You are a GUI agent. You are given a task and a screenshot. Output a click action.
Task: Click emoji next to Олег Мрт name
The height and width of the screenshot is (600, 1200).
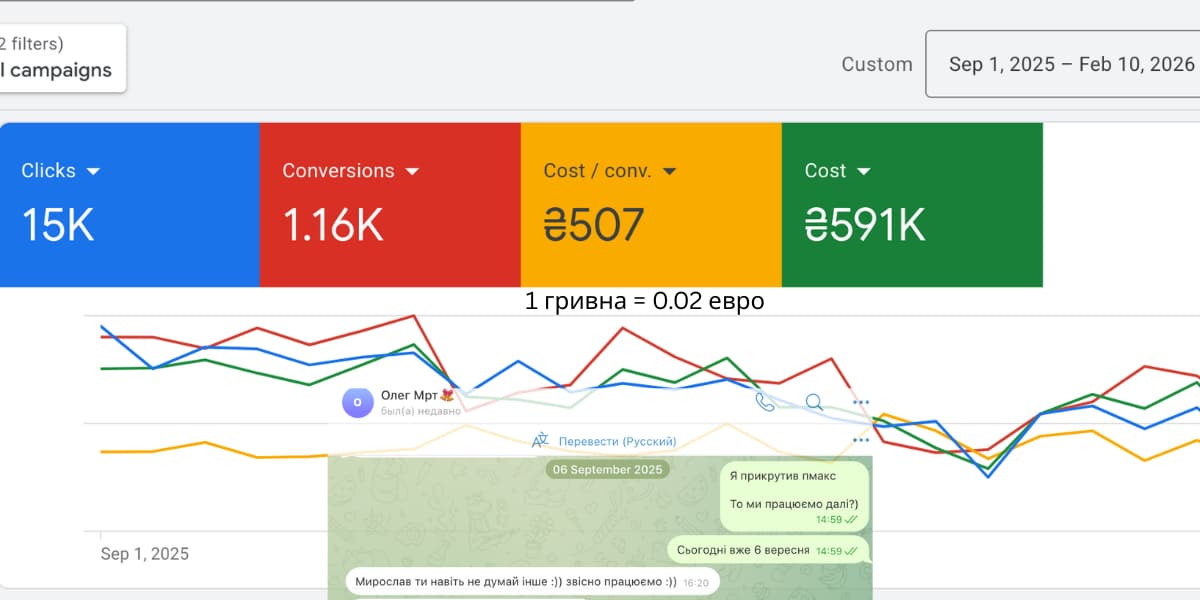[447, 395]
